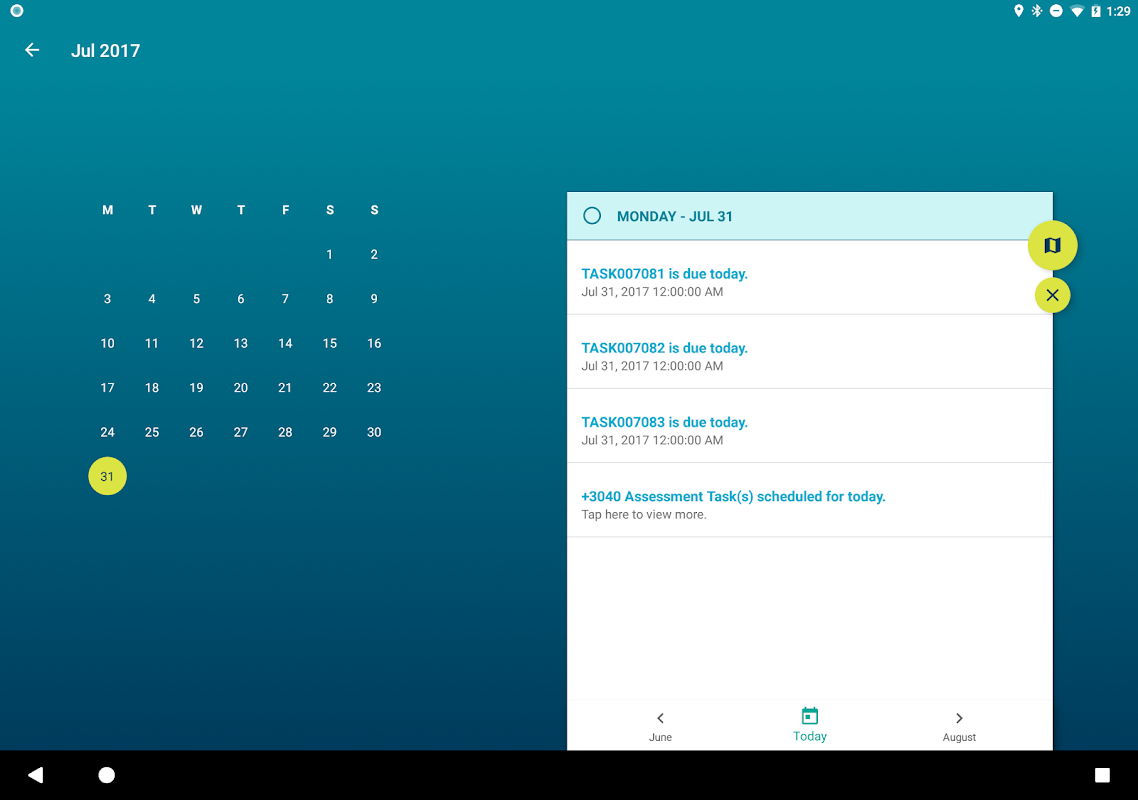Pick the 21st in July
Image resolution: width=1138 pixels, height=800 pixels.
tap(285, 388)
